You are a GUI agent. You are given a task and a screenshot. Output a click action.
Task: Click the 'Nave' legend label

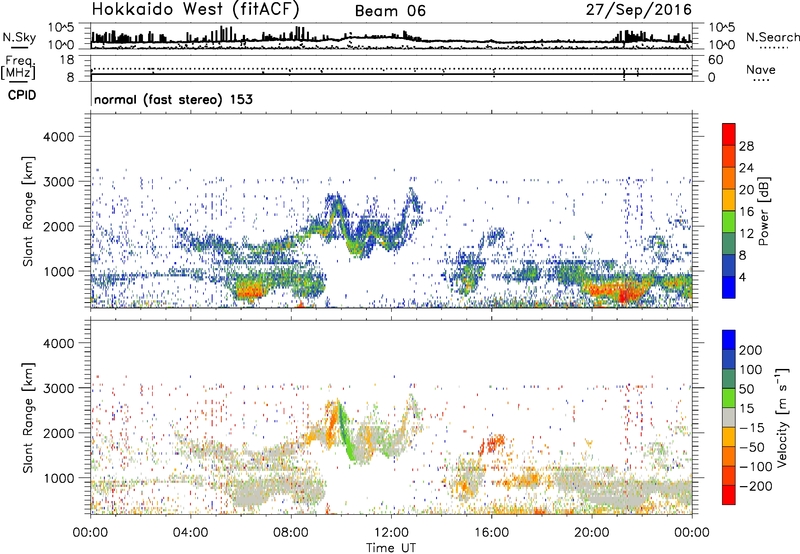click(x=760, y=69)
